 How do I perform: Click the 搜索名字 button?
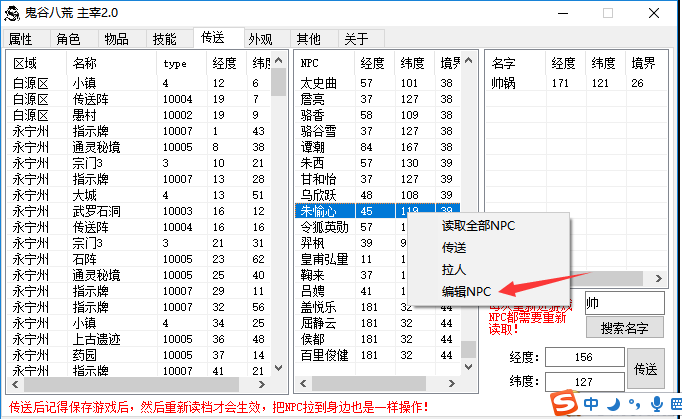click(625, 328)
